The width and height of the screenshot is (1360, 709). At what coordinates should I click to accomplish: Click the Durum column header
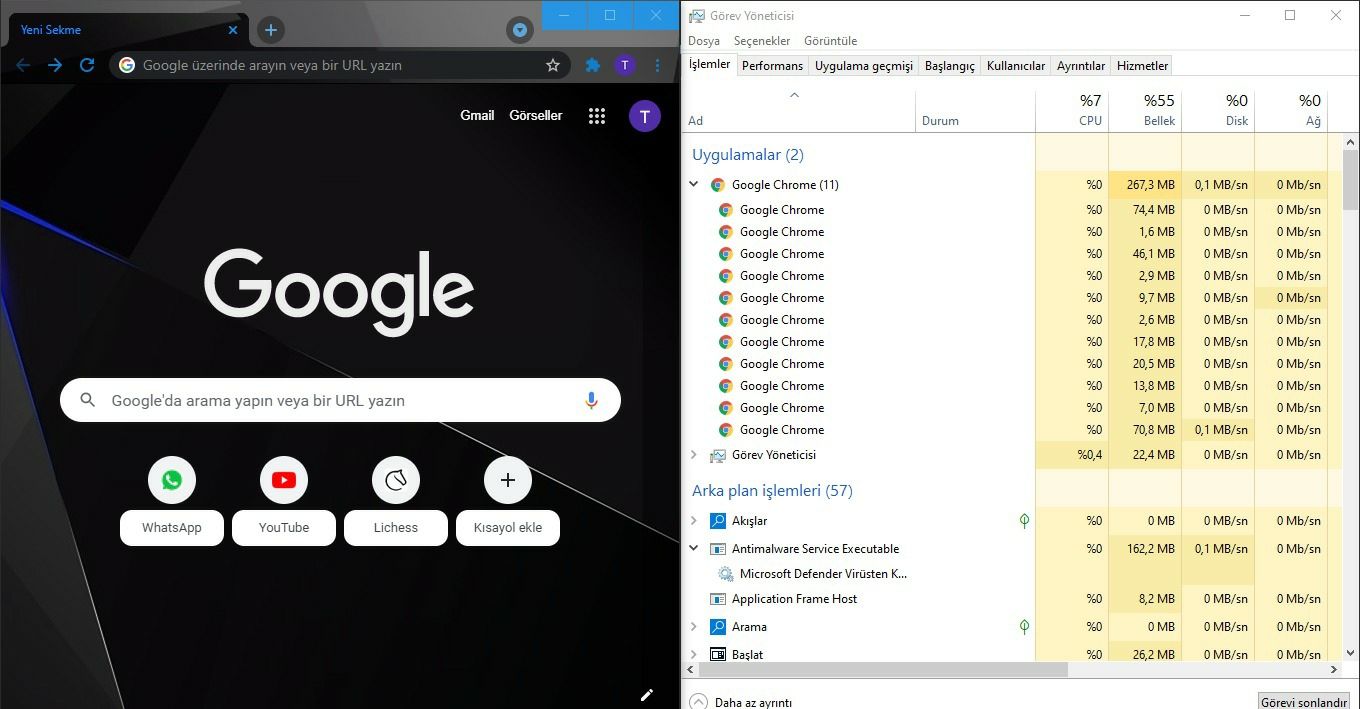pyautogui.click(x=975, y=111)
